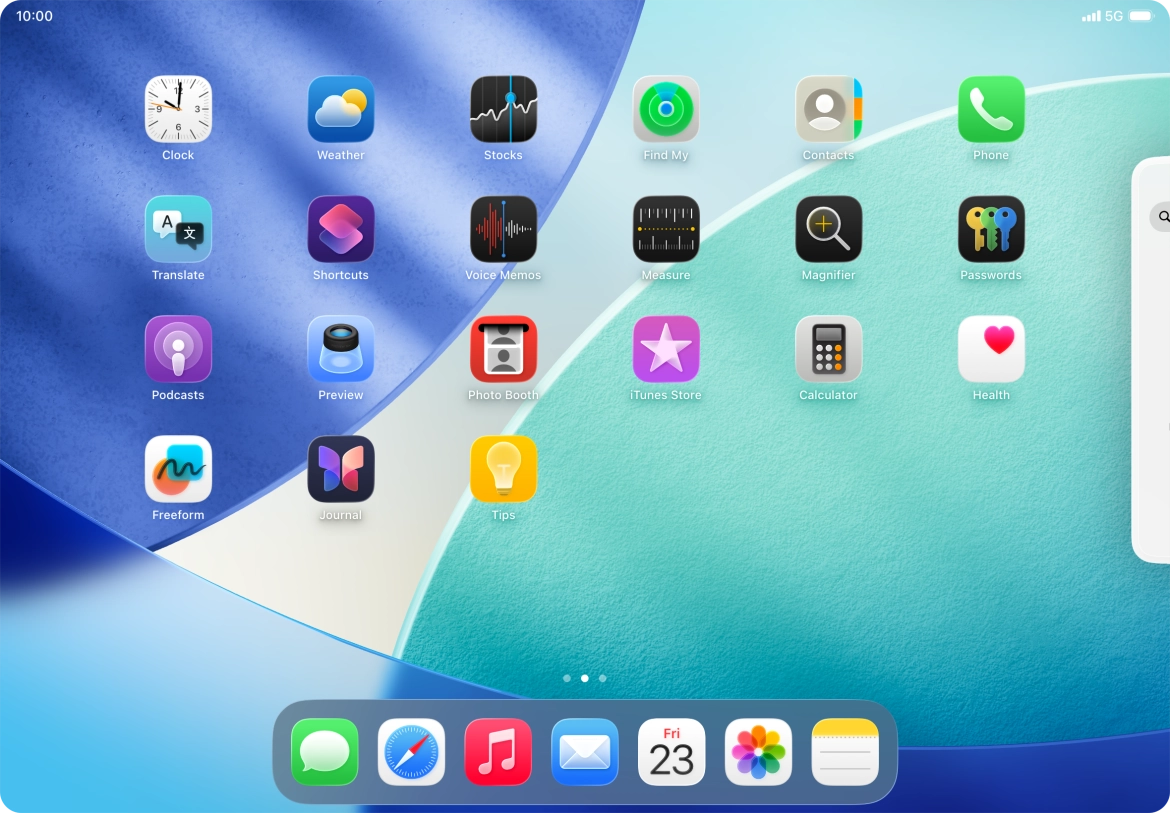Open the Stocks app
1170x813 pixels.
[503, 109]
